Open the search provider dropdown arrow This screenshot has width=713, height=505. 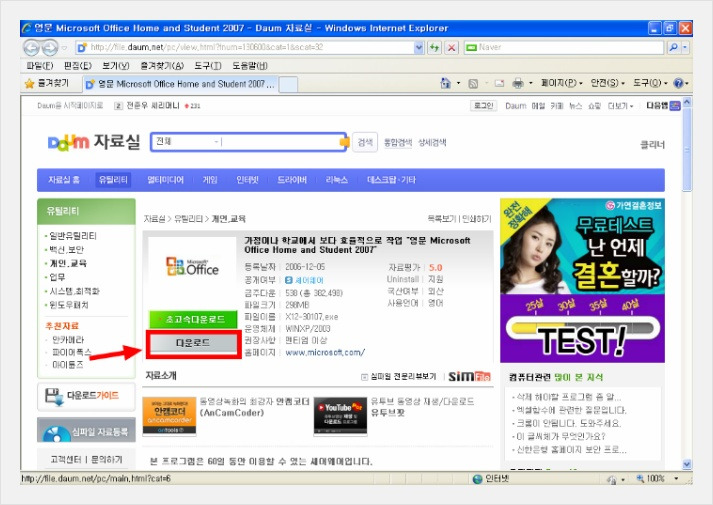pyautogui.click(x=685, y=47)
